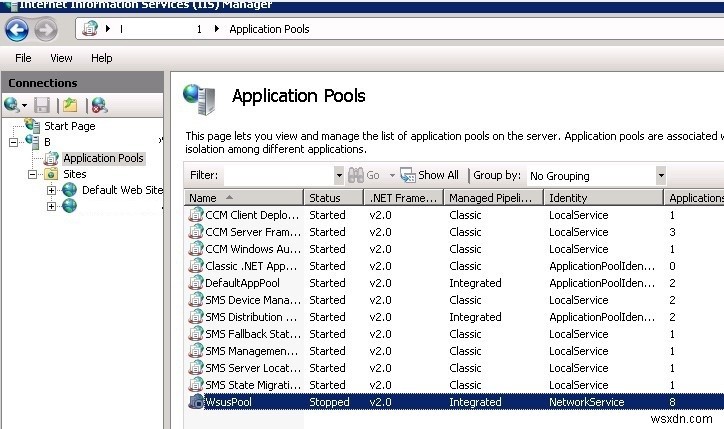Viewport: 724px width, 429px height.
Task: Click the server B node icon
Action: tap(32, 141)
